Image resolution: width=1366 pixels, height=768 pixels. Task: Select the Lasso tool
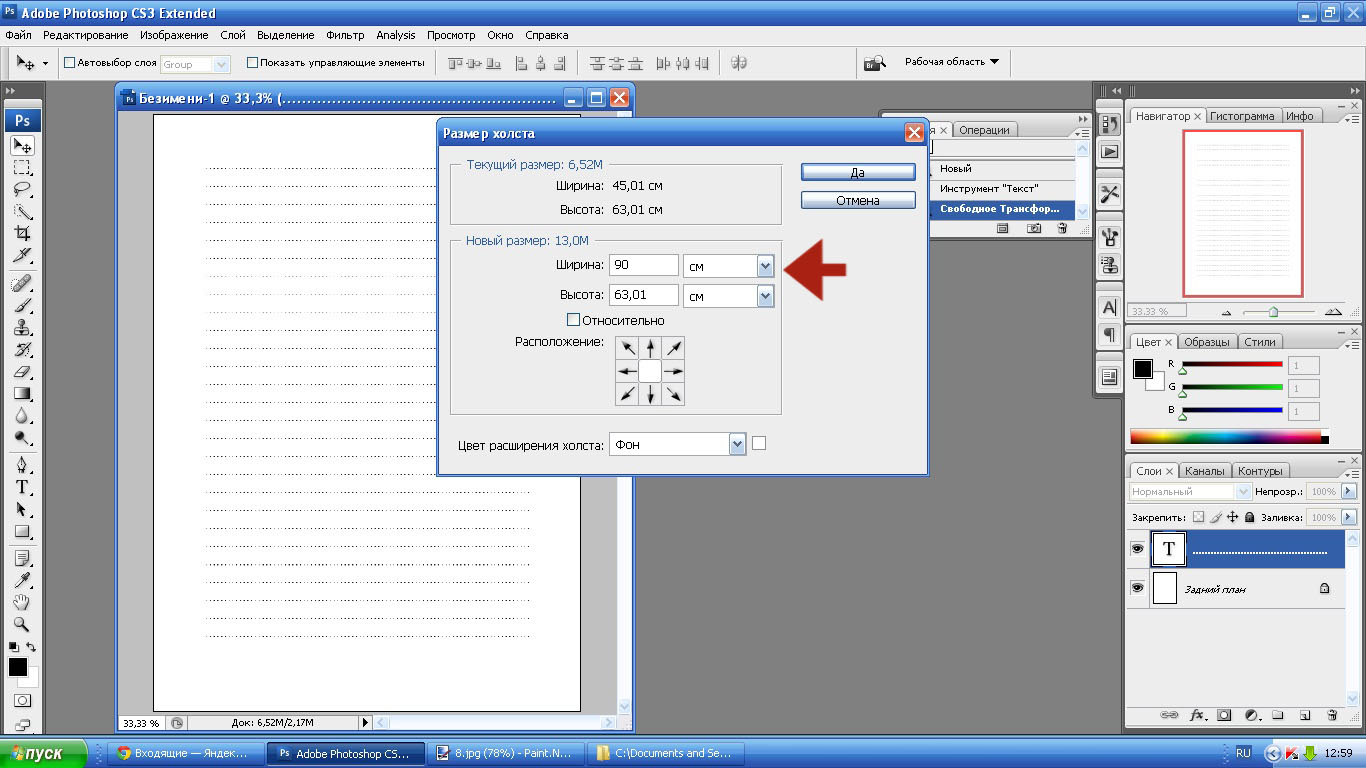[x=22, y=189]
